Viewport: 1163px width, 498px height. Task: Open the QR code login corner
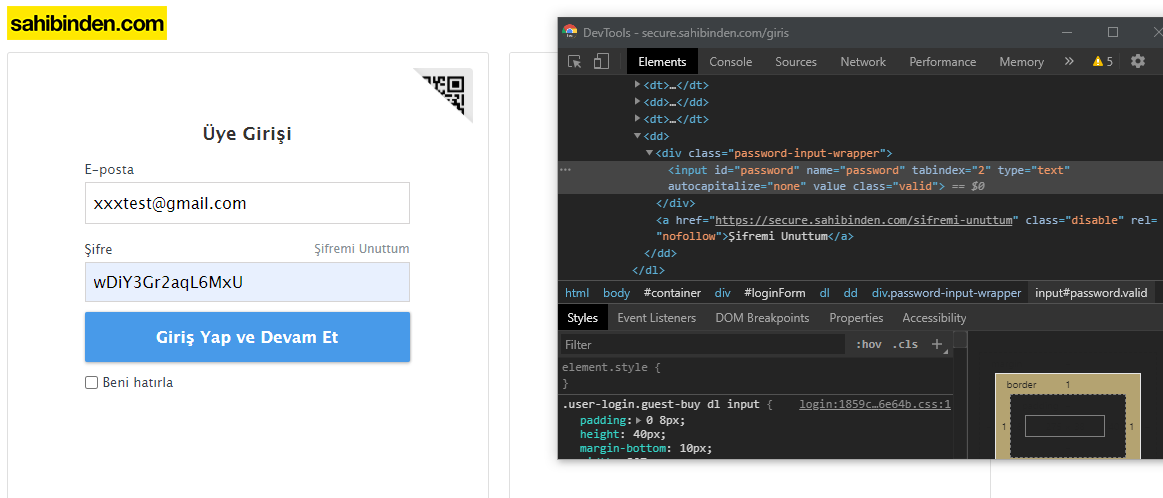pos(448,91)
